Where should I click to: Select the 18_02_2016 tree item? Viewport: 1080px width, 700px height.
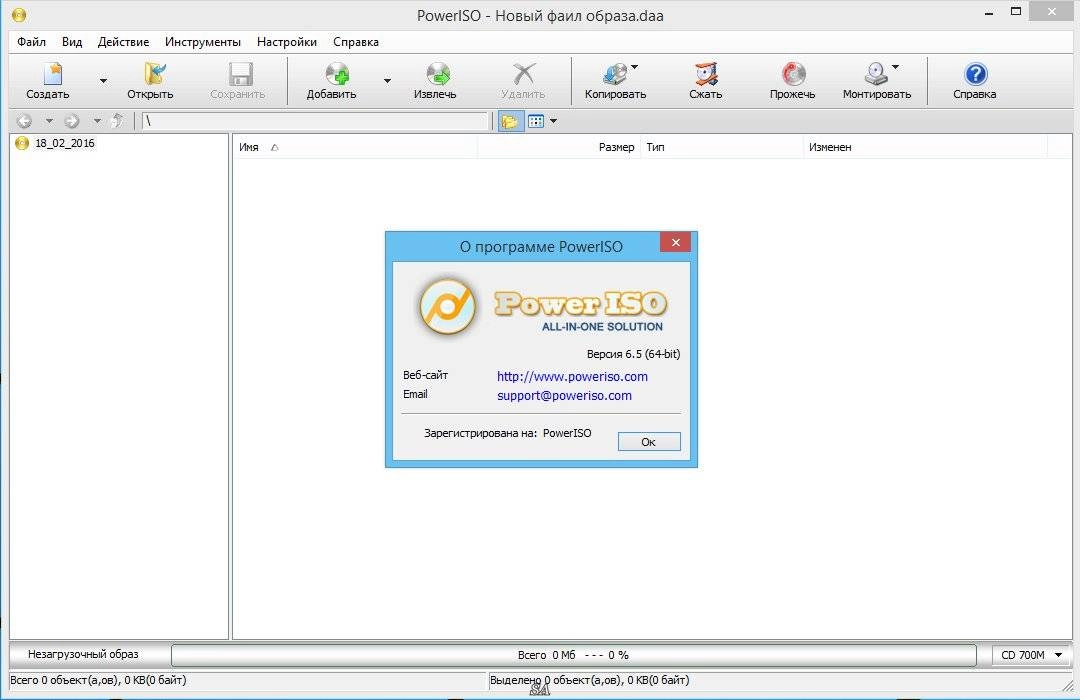[65, 143]
